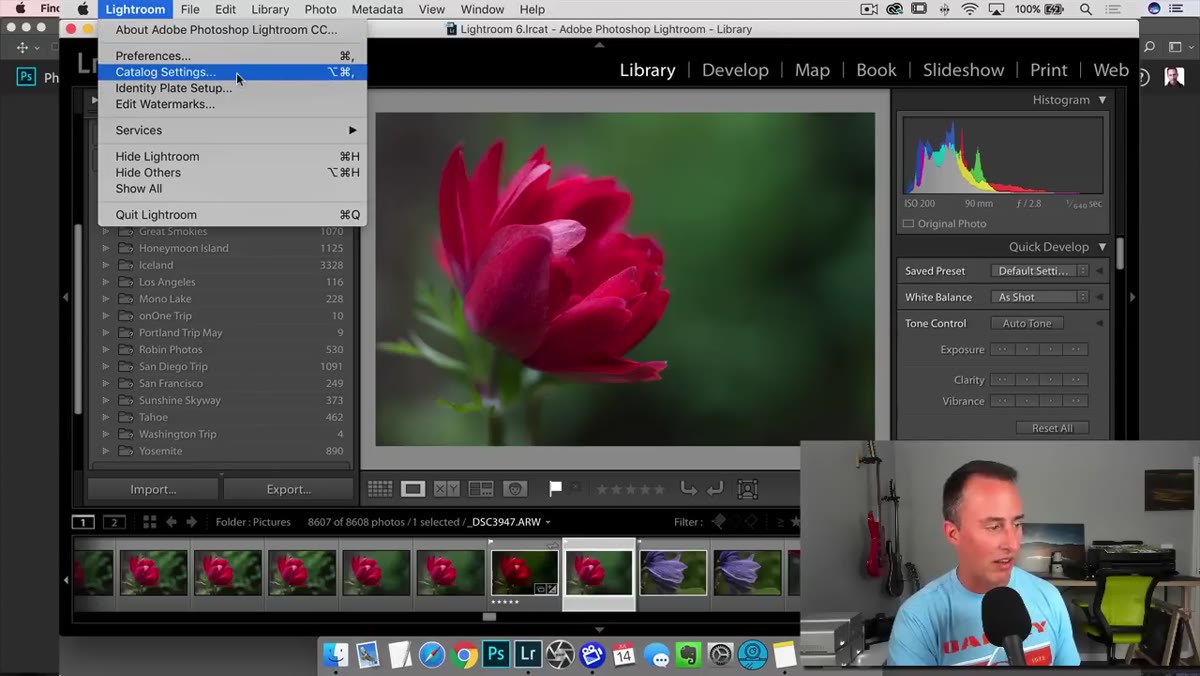Click the Export button
This screenshot has width=1200, height=676.
(x=289, y=489)
